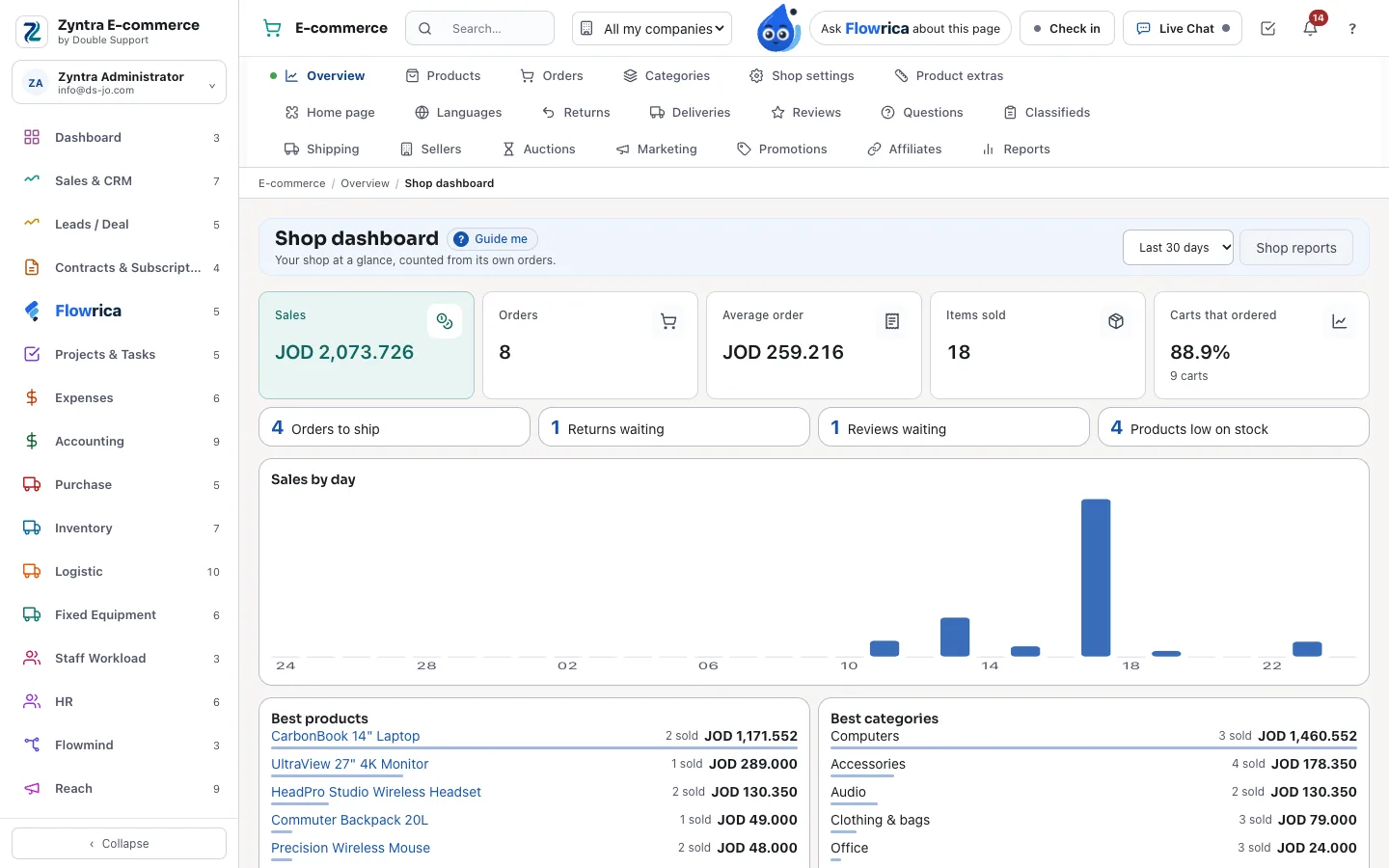The height and width of the screenshot is (868, 1389).
Task: Click the receipt icon in Average order card
Action: [x=892, y=321]
